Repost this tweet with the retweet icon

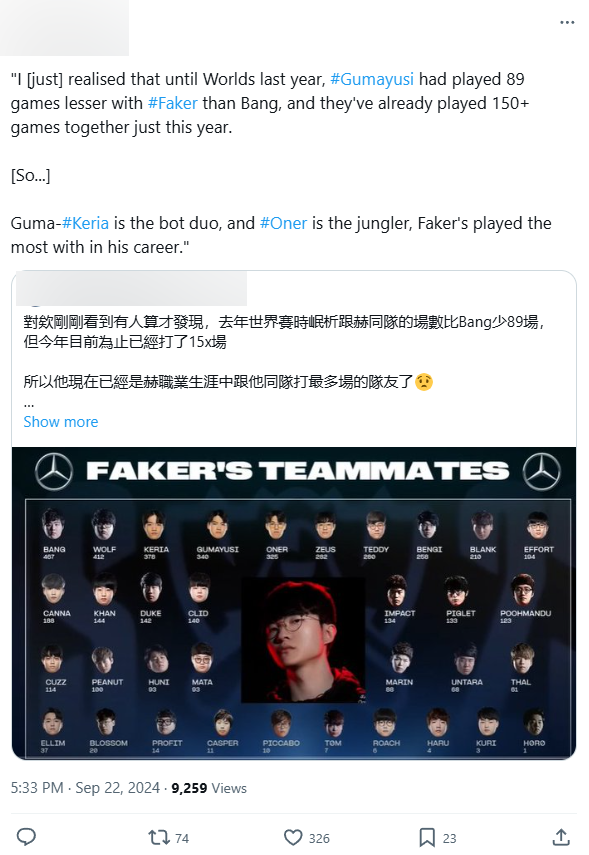click(x=159, y=837)
